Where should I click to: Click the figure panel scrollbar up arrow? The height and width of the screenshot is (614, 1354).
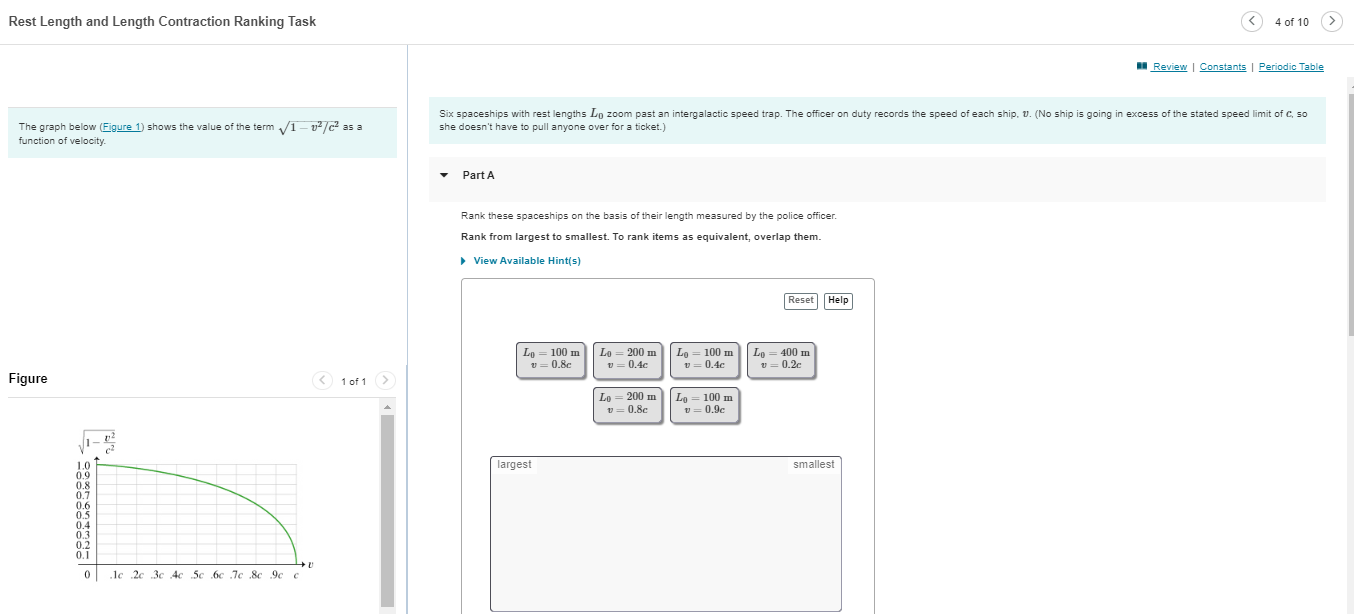pyautogui.click(x=388, y=407)
